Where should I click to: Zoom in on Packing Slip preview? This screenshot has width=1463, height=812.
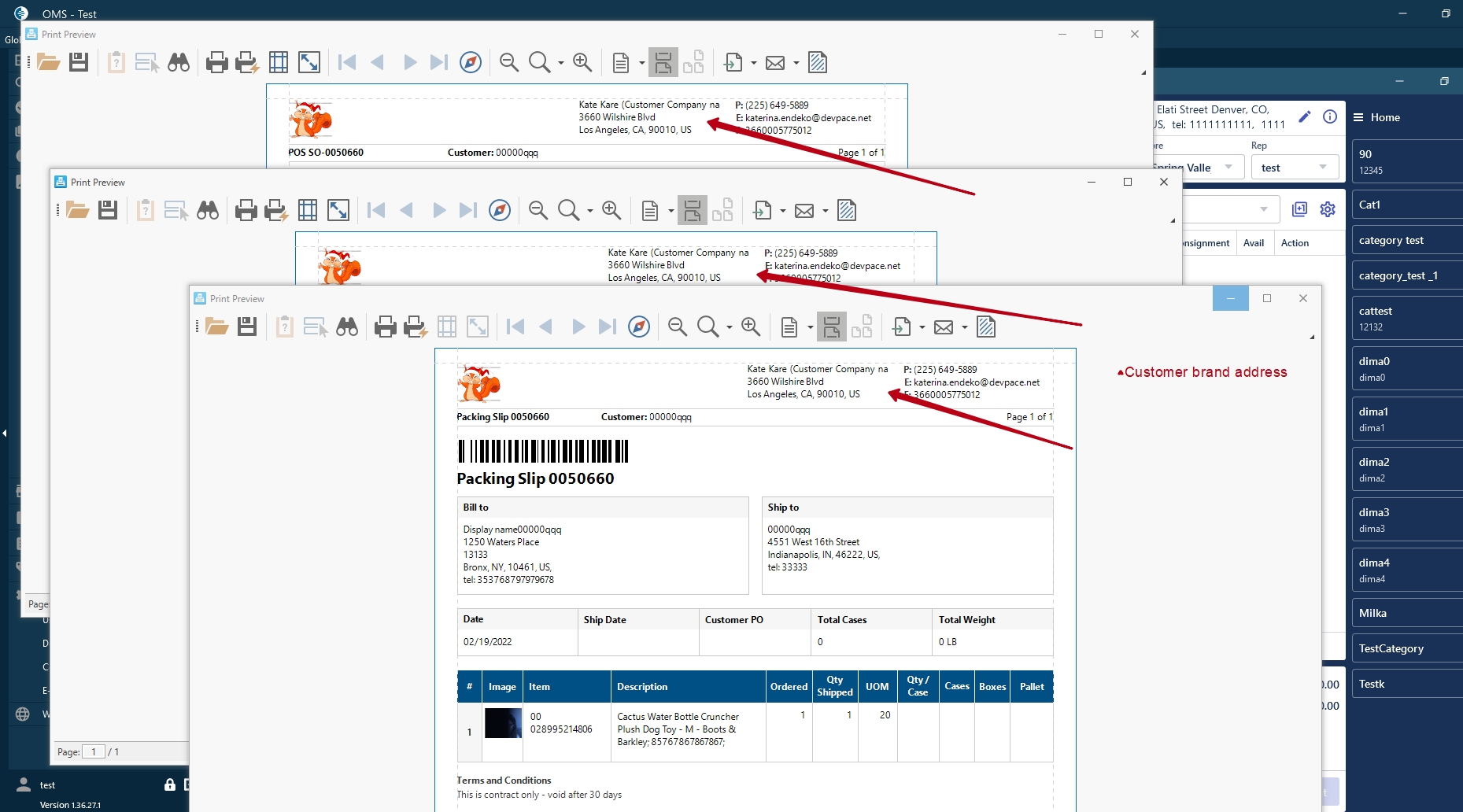pos(751,327)
